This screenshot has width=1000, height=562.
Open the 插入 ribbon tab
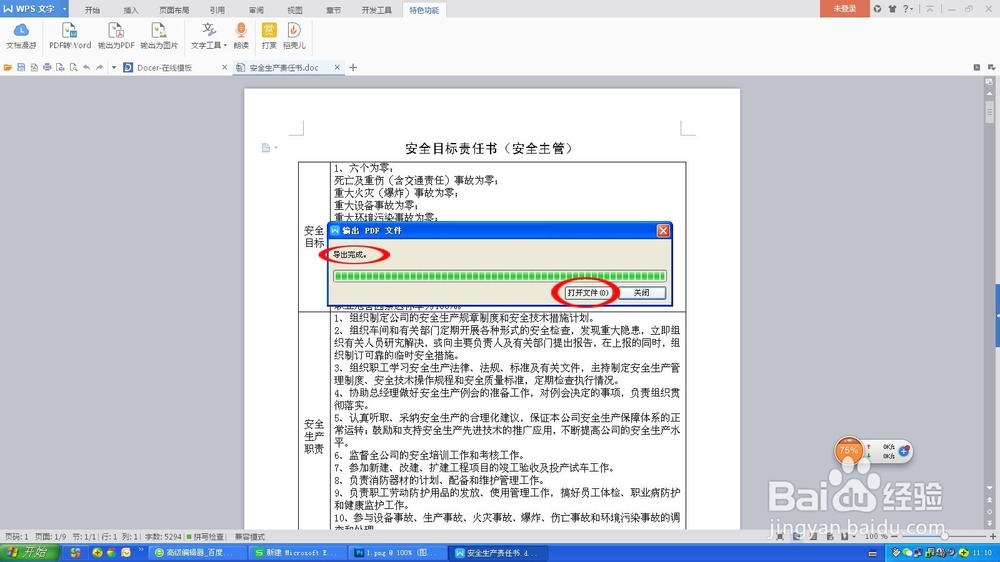(x=131, y=10)
